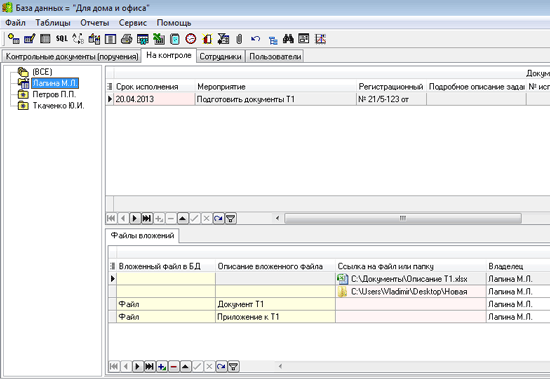The height and width of the screenshot is (379, 550).
Task: Select the Файлы вложений tab
Action: (x=142, y=235)
